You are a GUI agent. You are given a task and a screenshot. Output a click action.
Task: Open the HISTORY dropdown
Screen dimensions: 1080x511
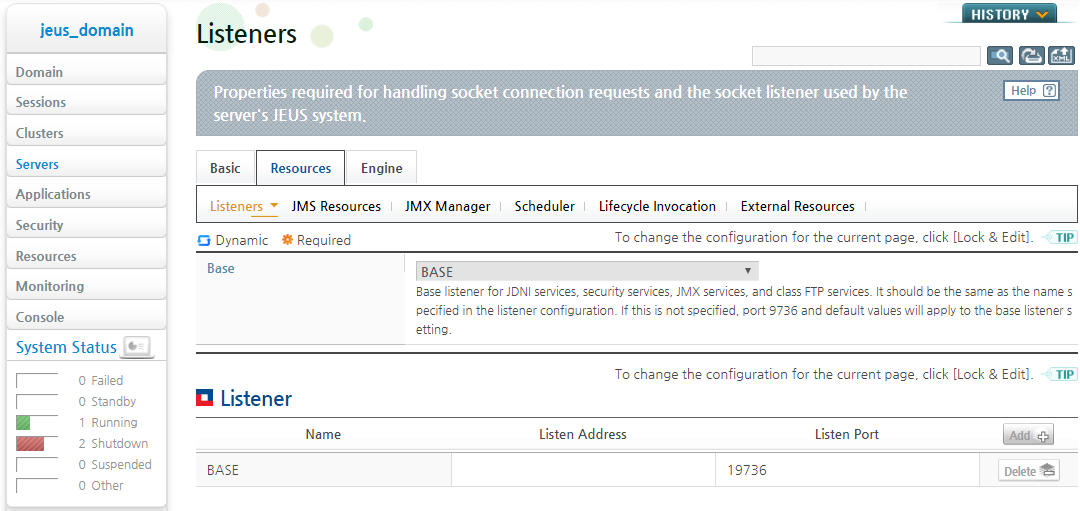[1009, 14]
